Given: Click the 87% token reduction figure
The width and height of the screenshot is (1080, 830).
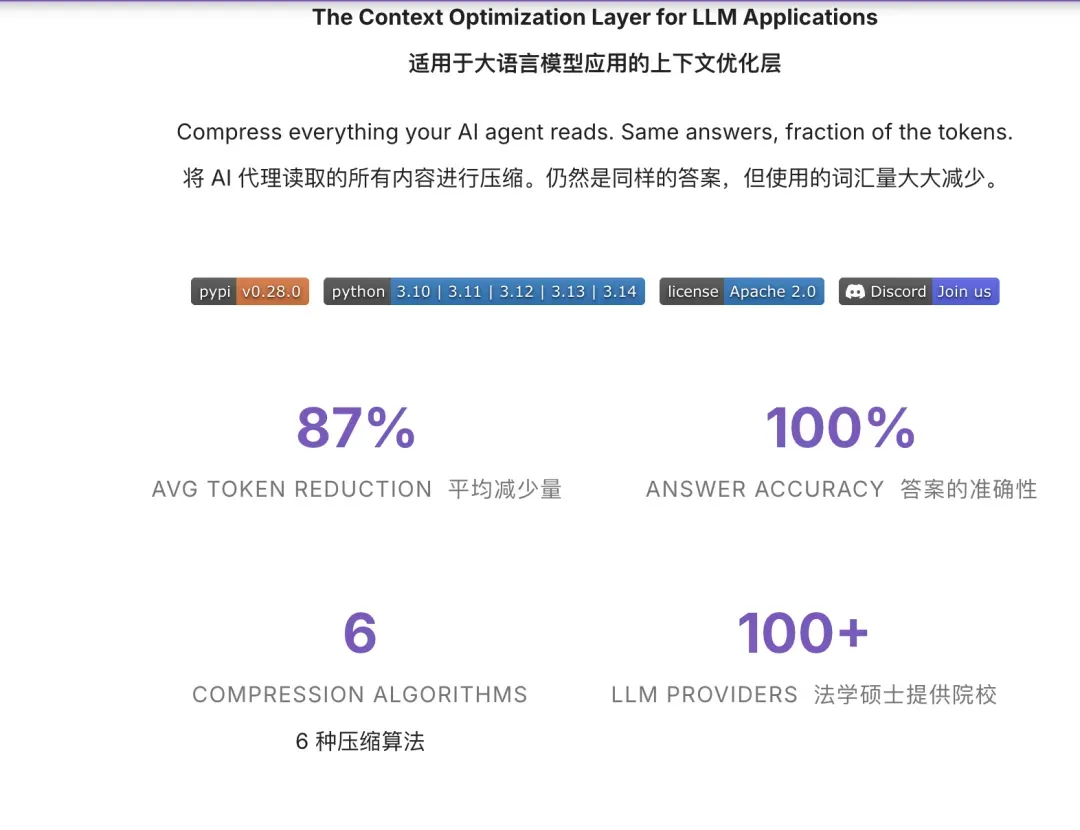Looking at the screenshot, I should click(356, 428).
